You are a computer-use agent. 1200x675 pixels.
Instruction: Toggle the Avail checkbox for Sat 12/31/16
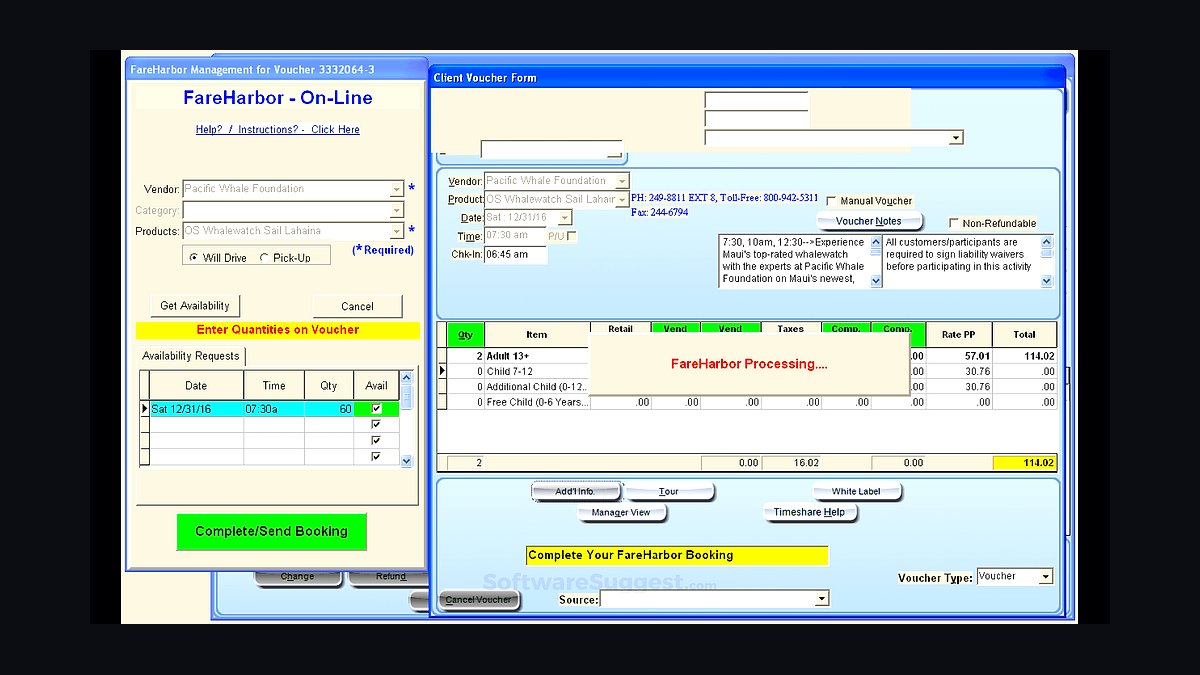point(376,409)
